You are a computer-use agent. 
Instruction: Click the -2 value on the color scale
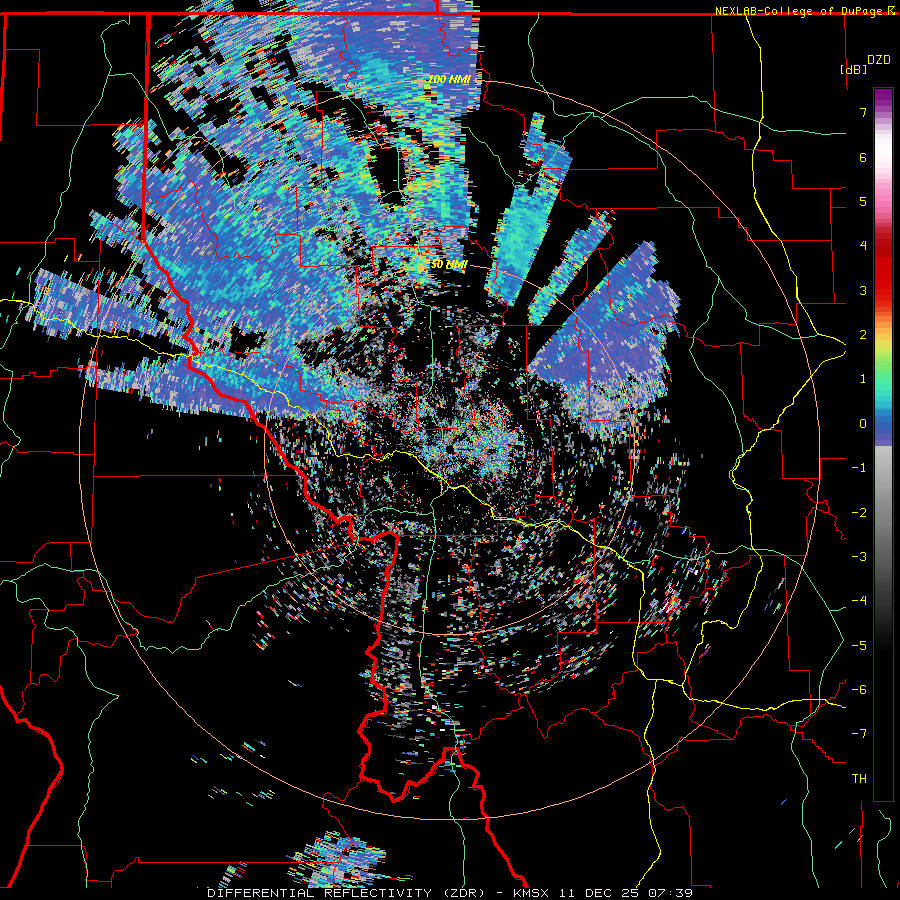tap(859, 513)
